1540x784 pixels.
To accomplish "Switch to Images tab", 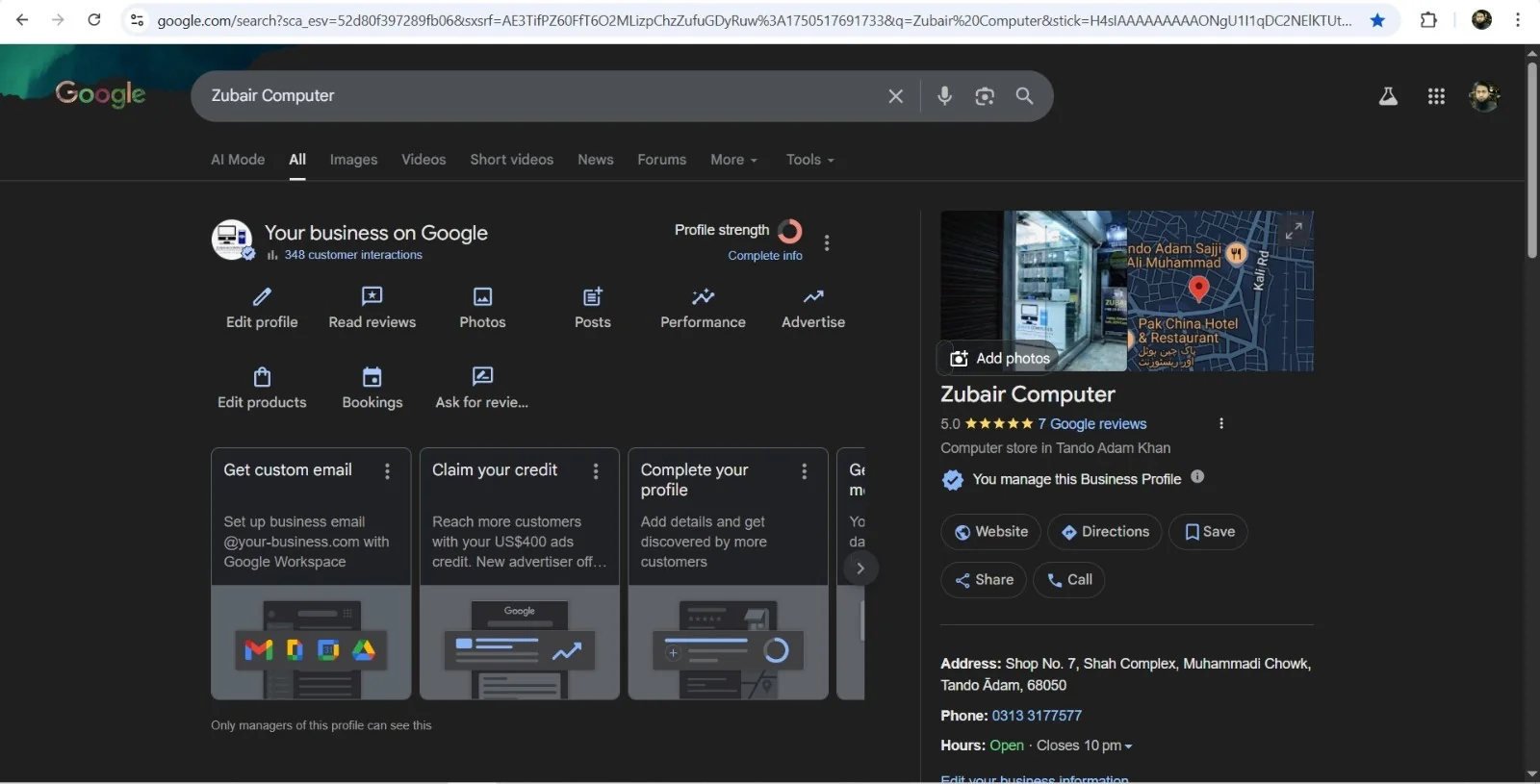I will (353, 160).
